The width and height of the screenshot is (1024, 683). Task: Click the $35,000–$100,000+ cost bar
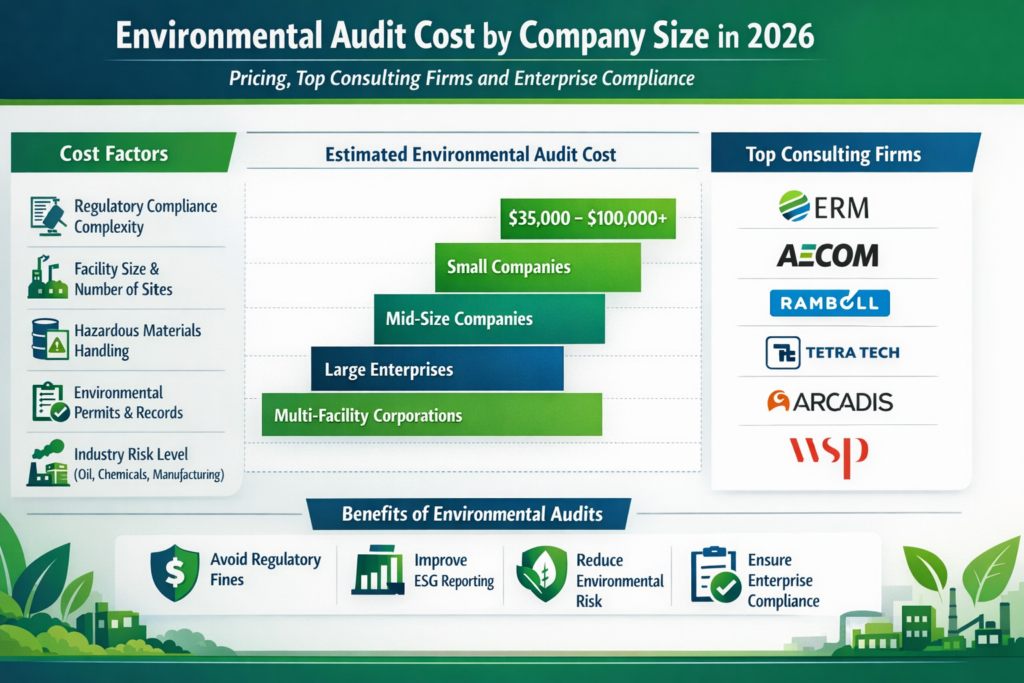(x=586, y=218)
